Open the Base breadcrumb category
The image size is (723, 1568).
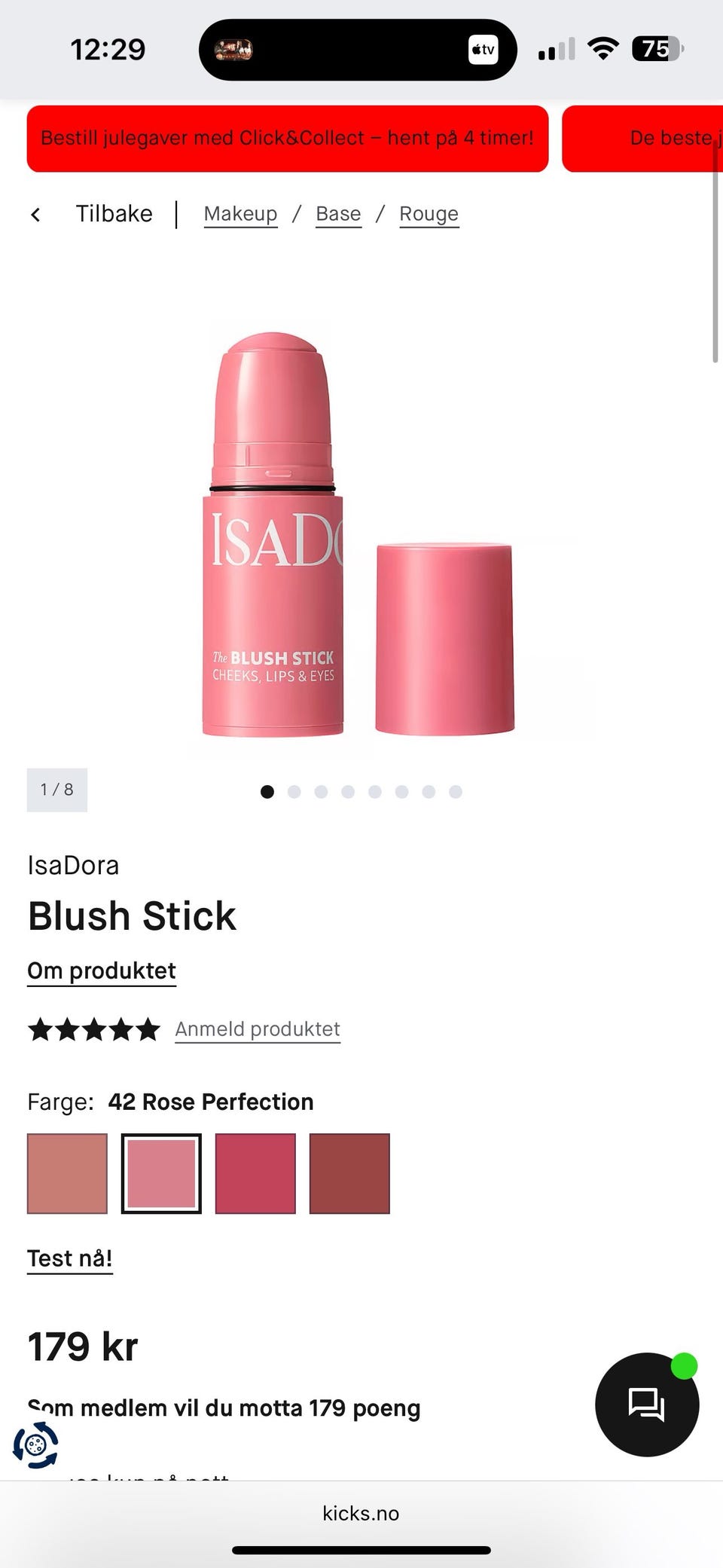coord(338,214)
